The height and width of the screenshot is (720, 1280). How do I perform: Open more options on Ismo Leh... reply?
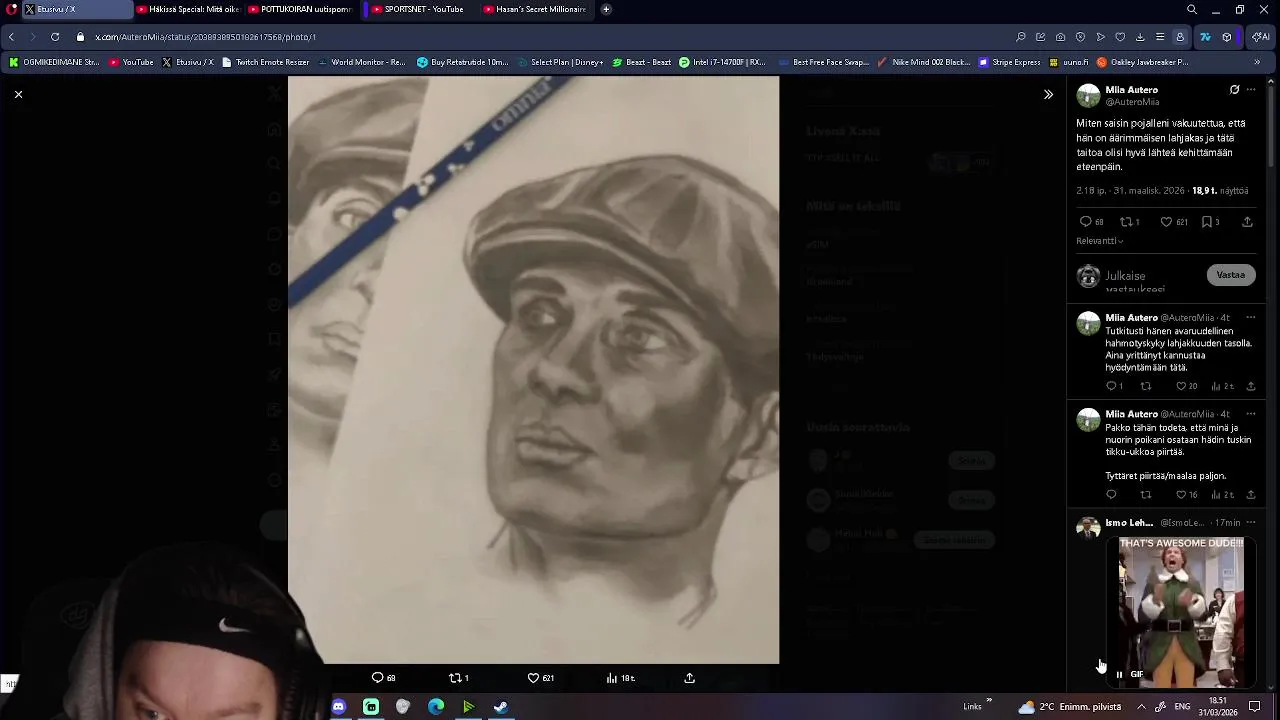[1250, 523]
